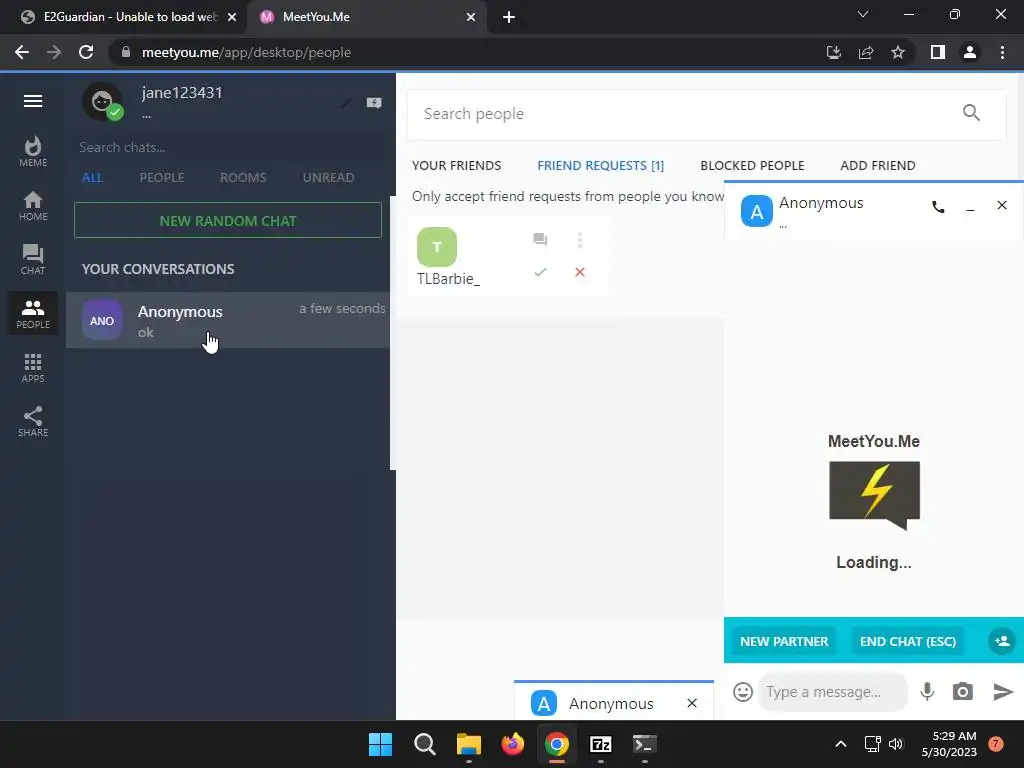Click NEW PARTNER button

click(784, 641)
